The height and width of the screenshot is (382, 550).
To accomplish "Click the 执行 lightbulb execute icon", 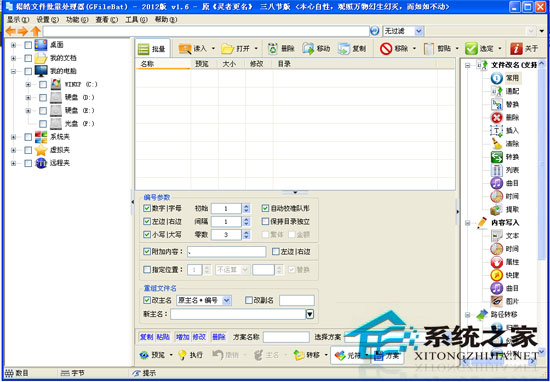I will 182,355.
